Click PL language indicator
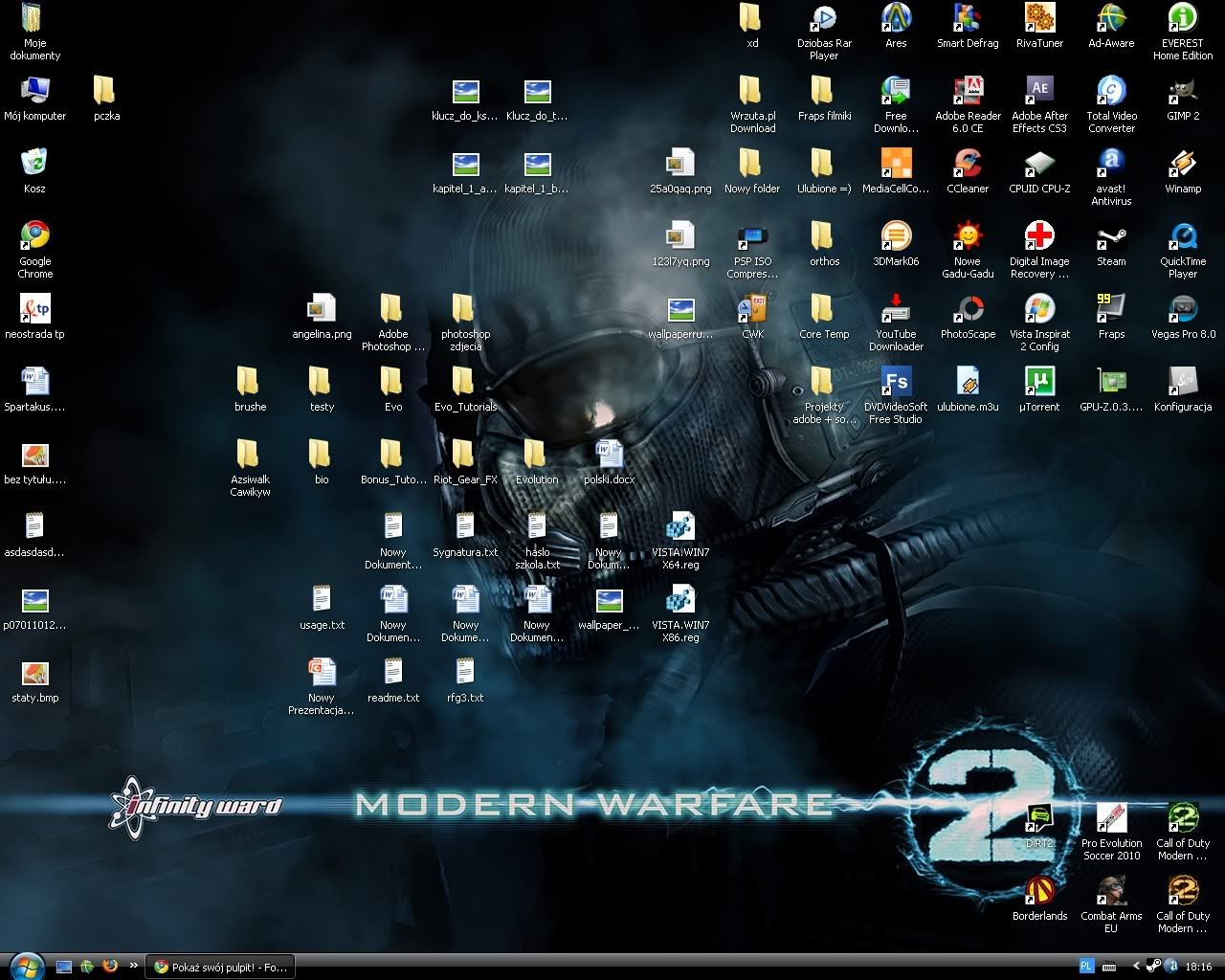1225x980 pixels. pyautogui.click(x=1086, y=967)
